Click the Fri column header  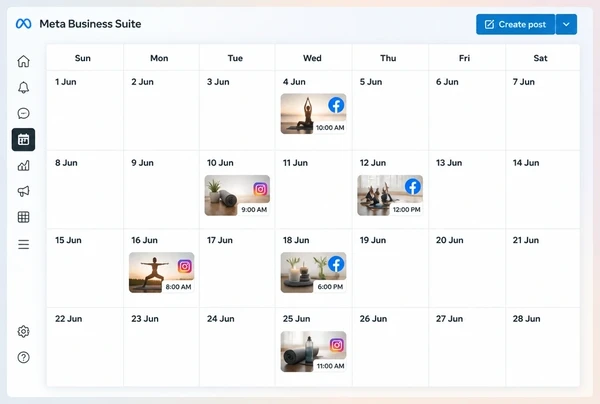pos(464,58)
